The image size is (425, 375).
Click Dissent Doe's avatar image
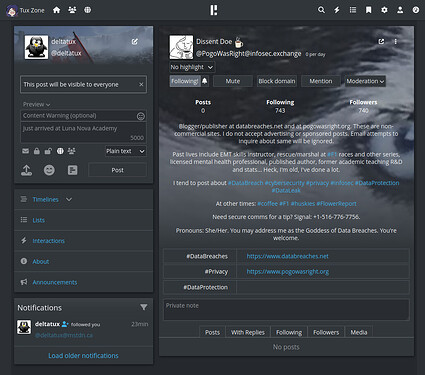click(x=181, y=47)
